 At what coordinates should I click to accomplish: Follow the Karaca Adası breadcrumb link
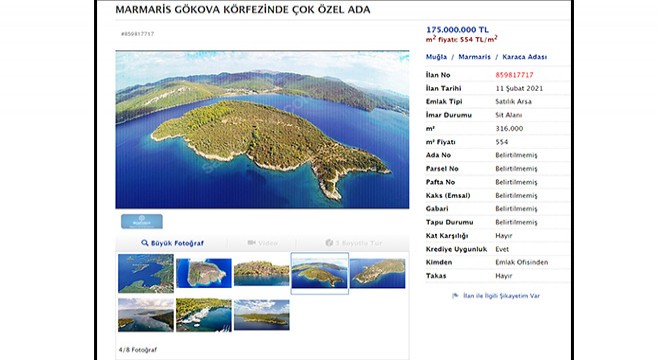tap(524, 57)
